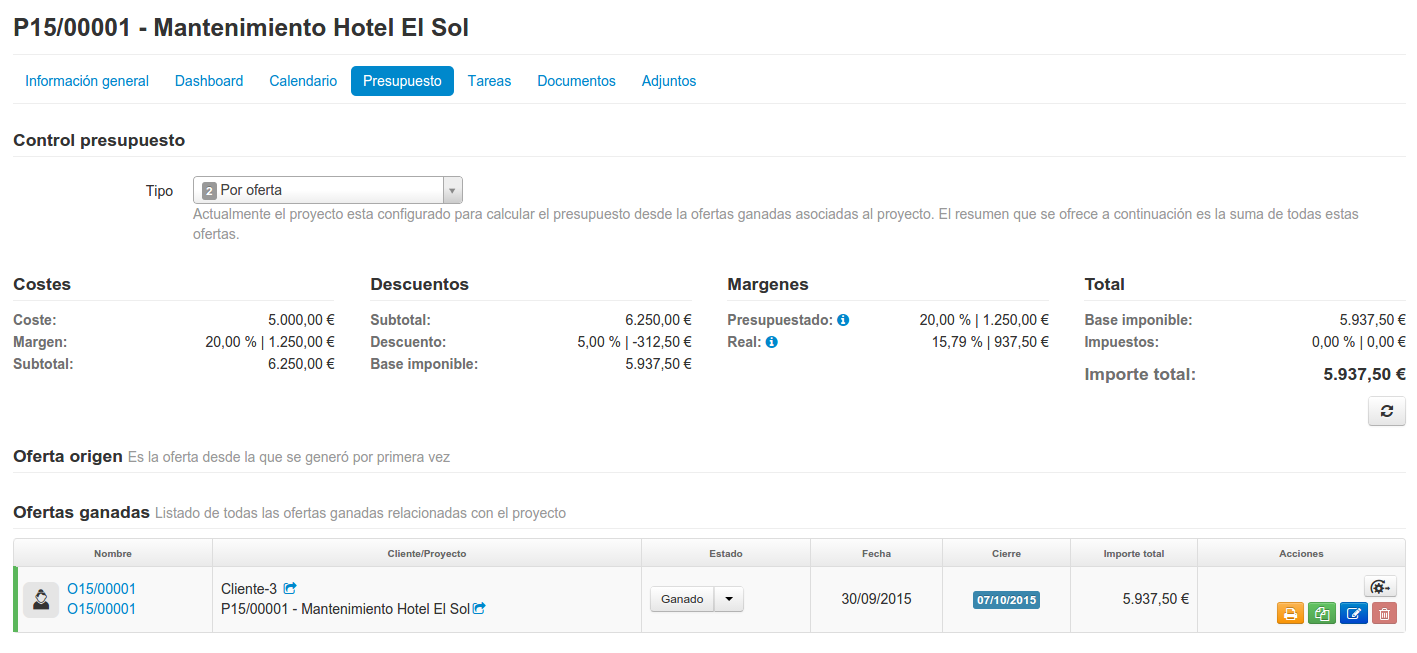The height and width of the screenshot is (653, 1417).
Task: Click info icon next to Presupuestado
Action: click(843, 320)
